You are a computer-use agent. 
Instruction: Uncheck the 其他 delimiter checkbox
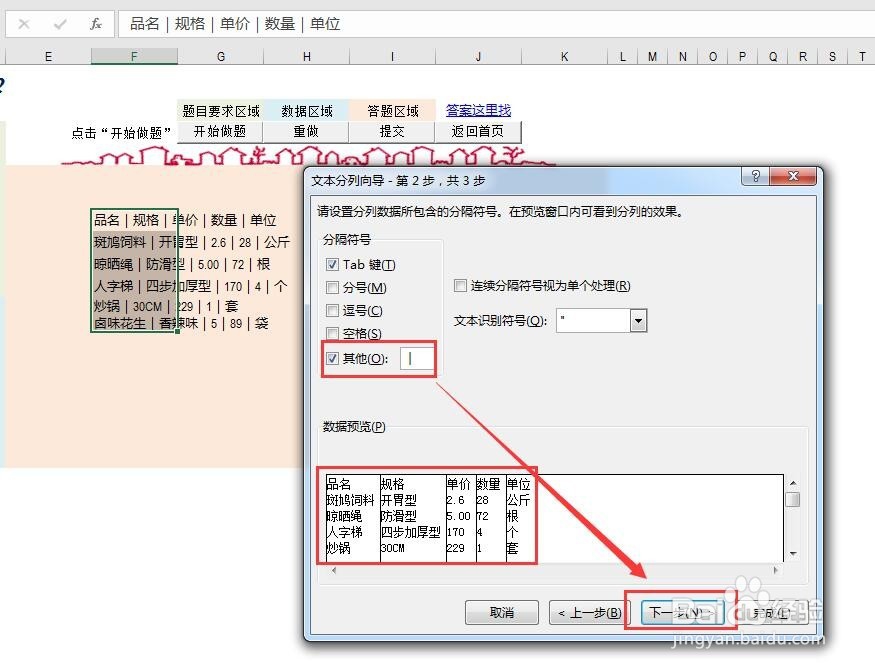click(333, 359)
